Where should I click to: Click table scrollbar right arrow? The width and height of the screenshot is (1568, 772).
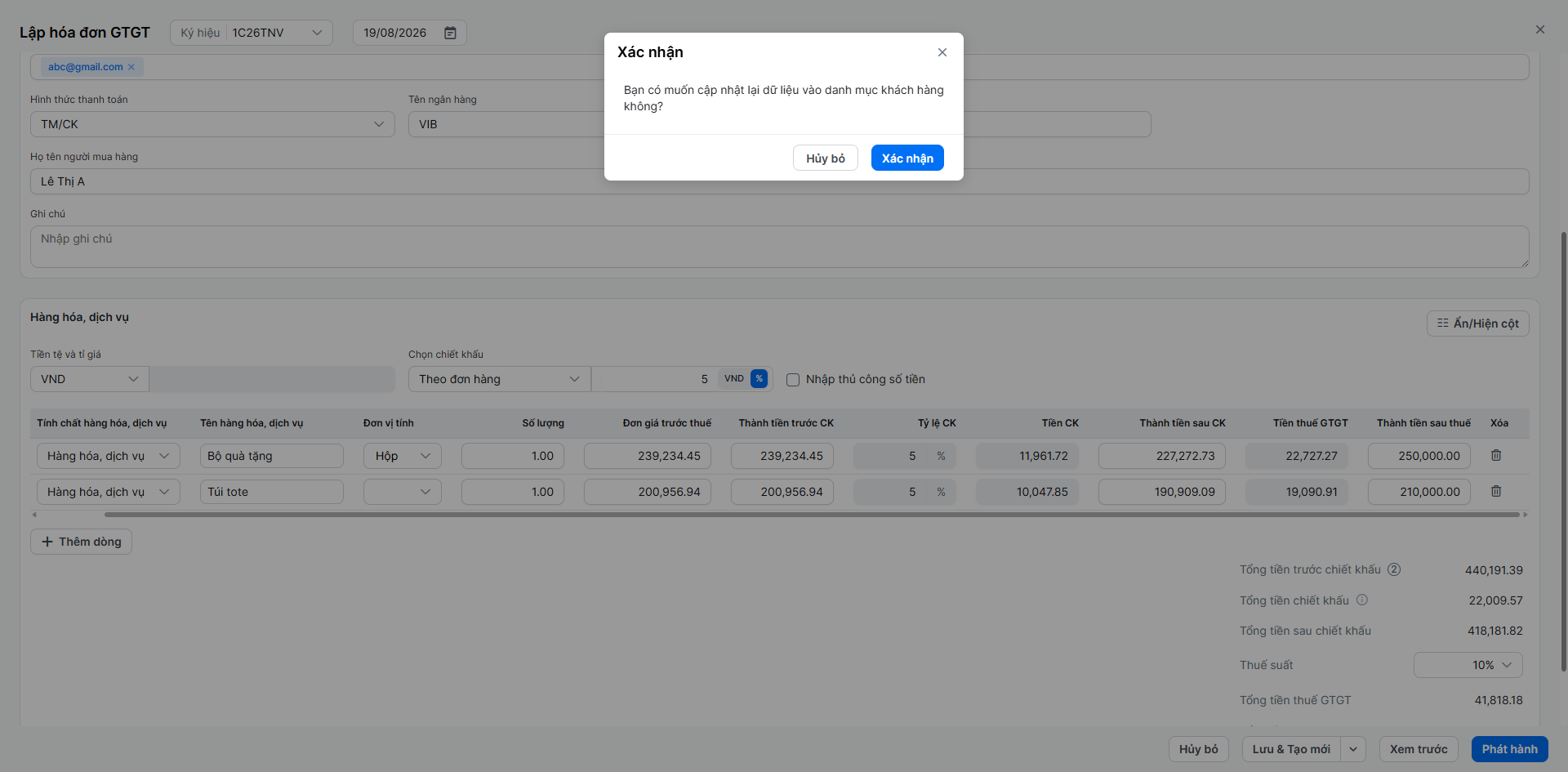1526,515
